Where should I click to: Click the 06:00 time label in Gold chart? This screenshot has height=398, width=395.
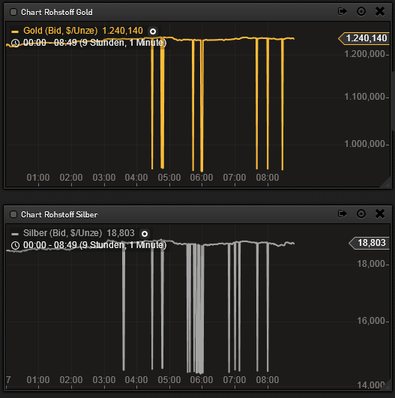201,178
